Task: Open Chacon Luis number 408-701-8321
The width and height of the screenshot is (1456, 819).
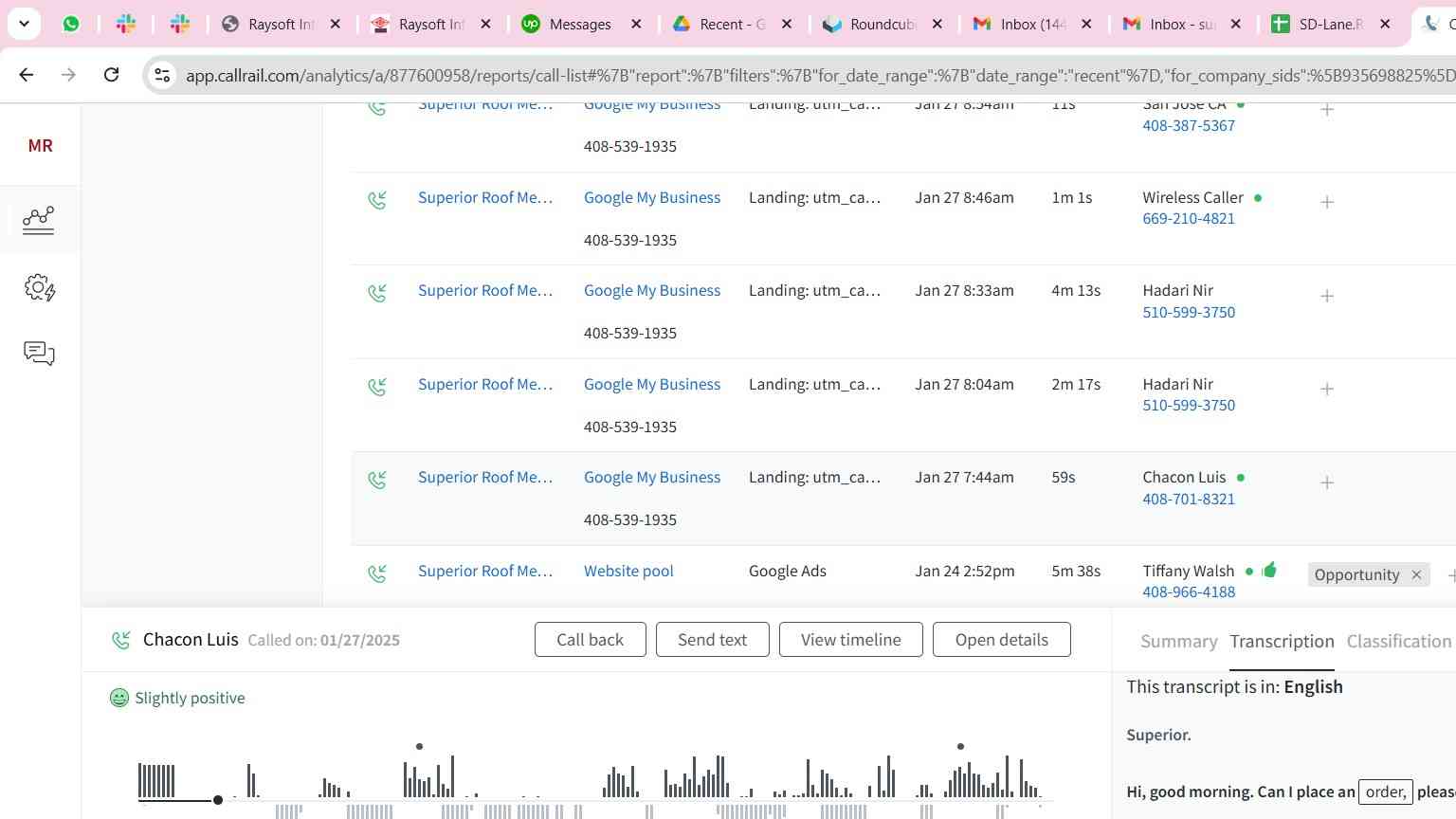Action: (x=1189, y=499)
